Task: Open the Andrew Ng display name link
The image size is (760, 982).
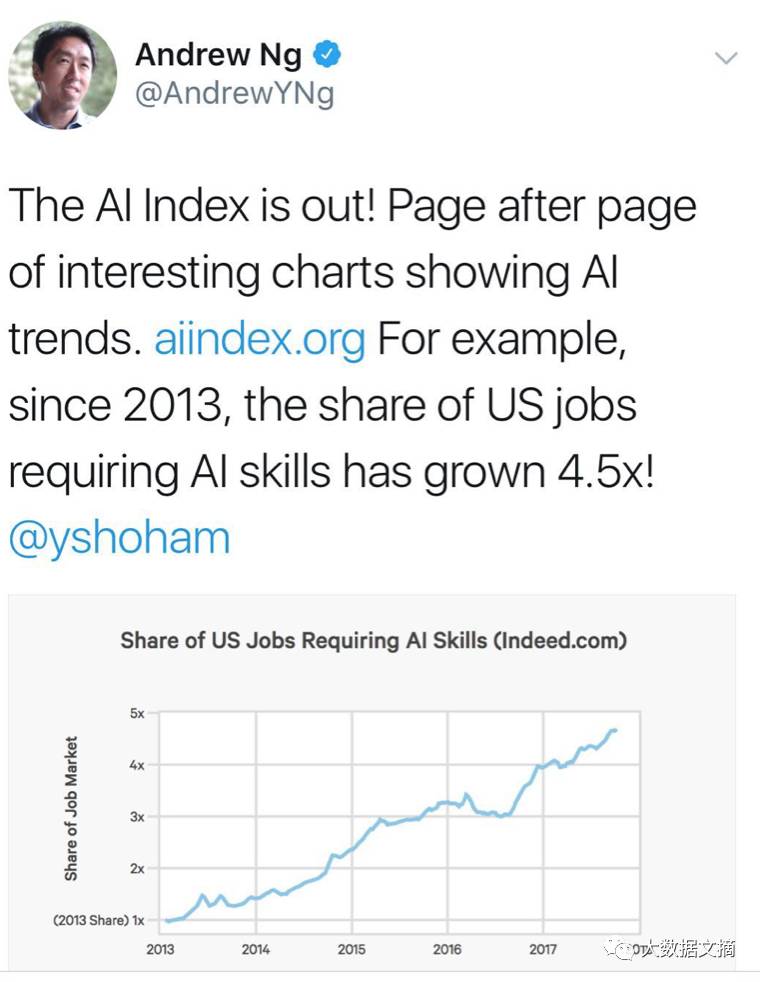Action: (218, 55)
